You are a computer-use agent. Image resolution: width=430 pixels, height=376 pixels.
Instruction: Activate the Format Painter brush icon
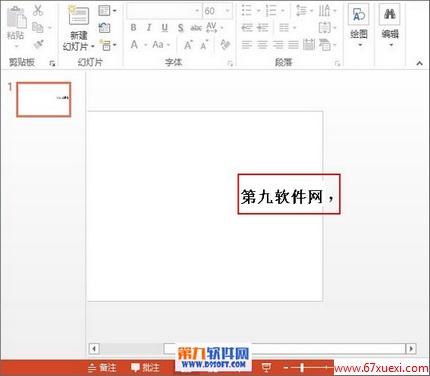click(38, 44)
